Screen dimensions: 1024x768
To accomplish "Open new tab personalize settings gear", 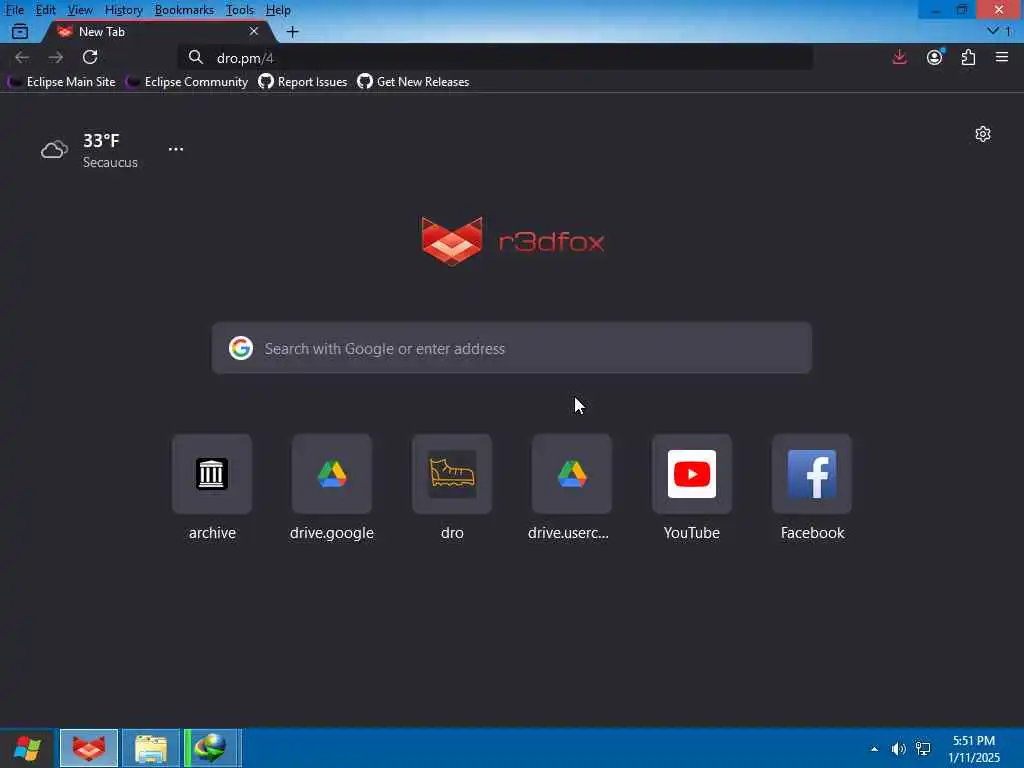I will click(x=983, y=134).
